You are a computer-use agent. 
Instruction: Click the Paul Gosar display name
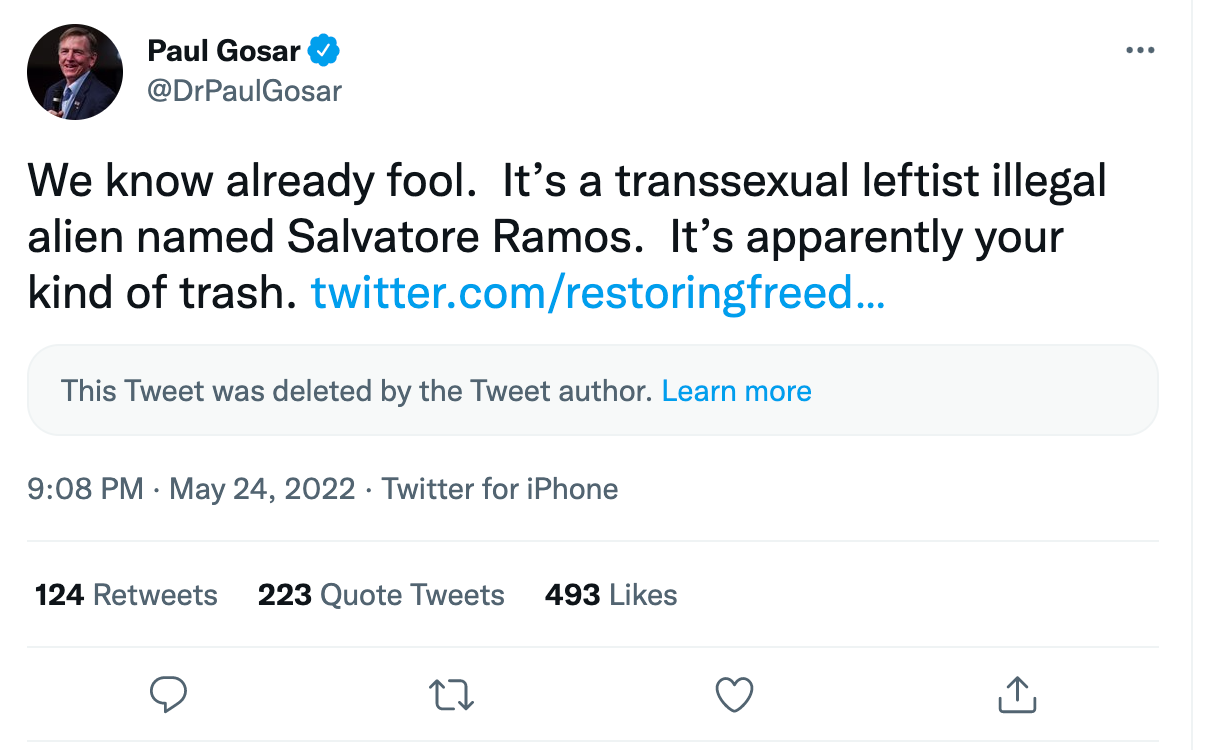click(224, 50)
